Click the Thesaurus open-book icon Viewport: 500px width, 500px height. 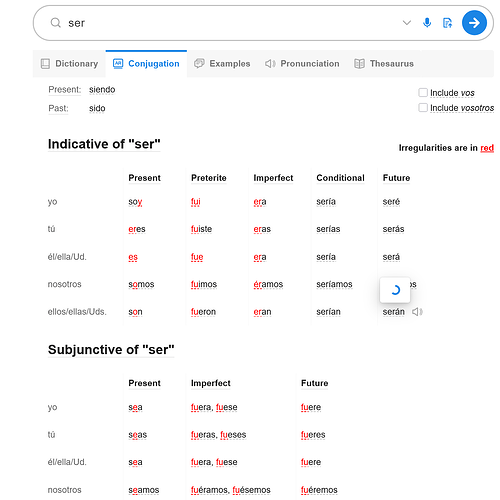click(x=359, y=64)
